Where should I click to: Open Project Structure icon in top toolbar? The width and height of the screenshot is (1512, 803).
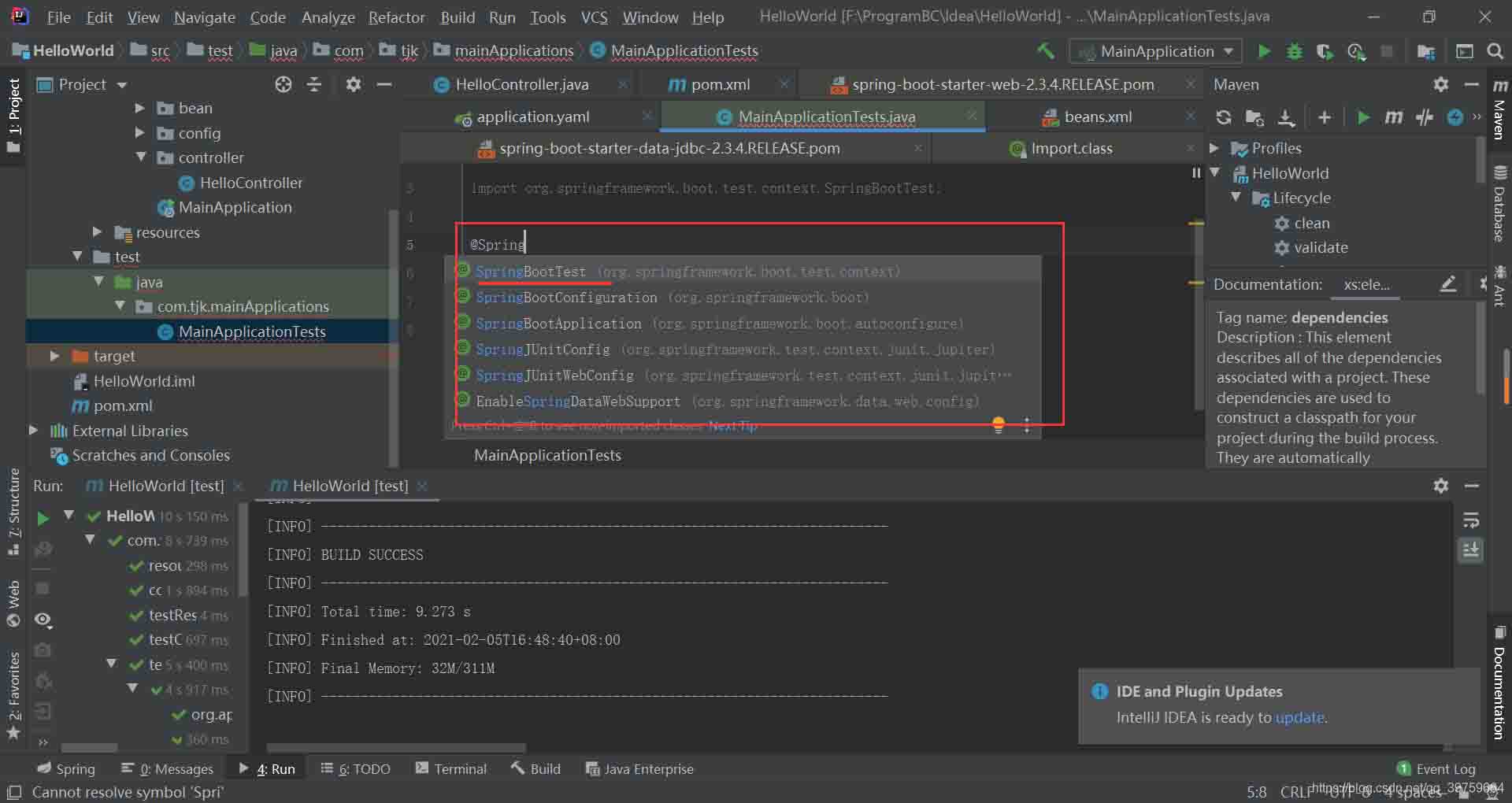tap(1425, 51)
